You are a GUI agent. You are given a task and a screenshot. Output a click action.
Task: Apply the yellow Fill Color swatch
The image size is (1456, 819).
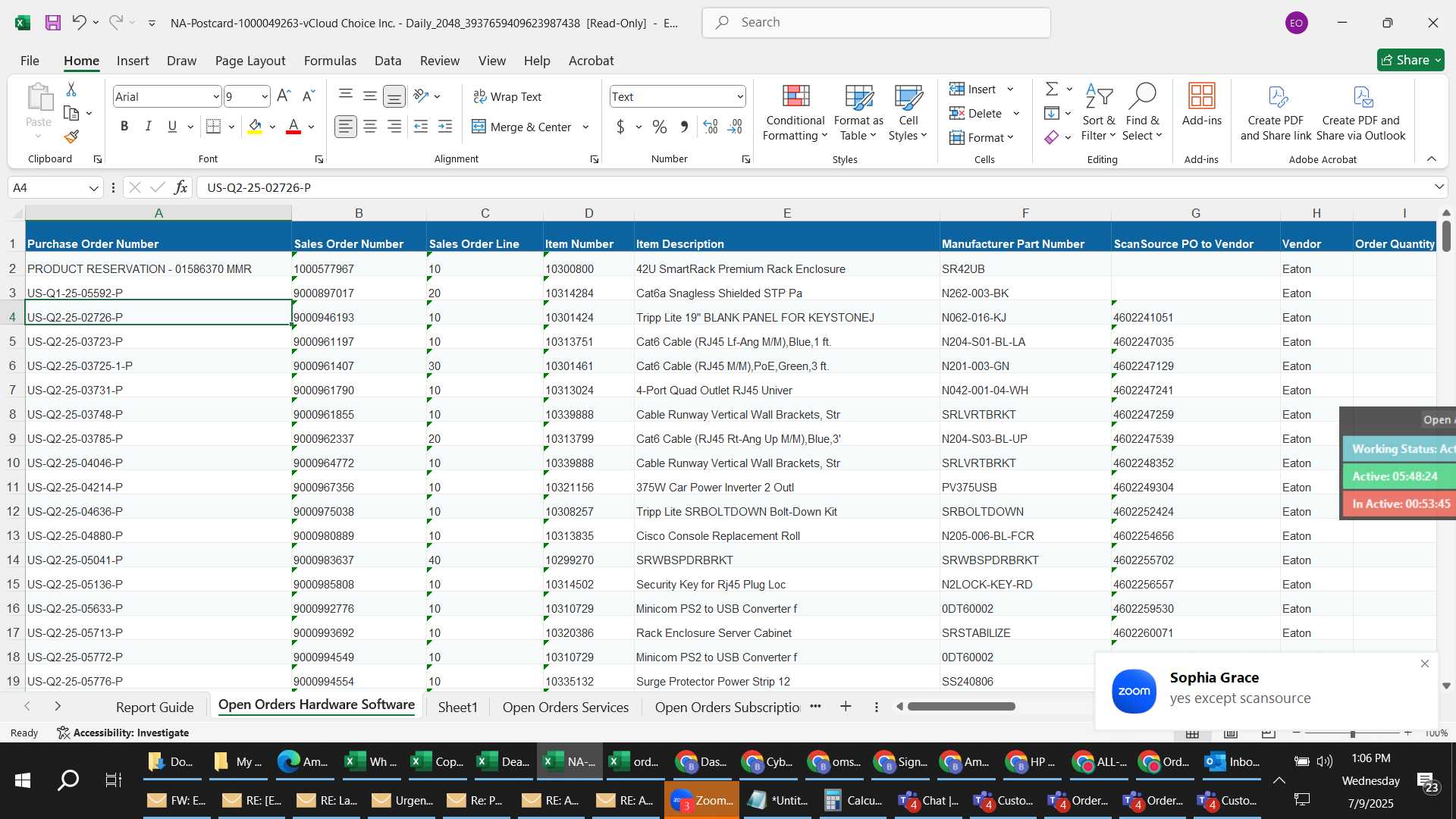(x=255, y=127)
